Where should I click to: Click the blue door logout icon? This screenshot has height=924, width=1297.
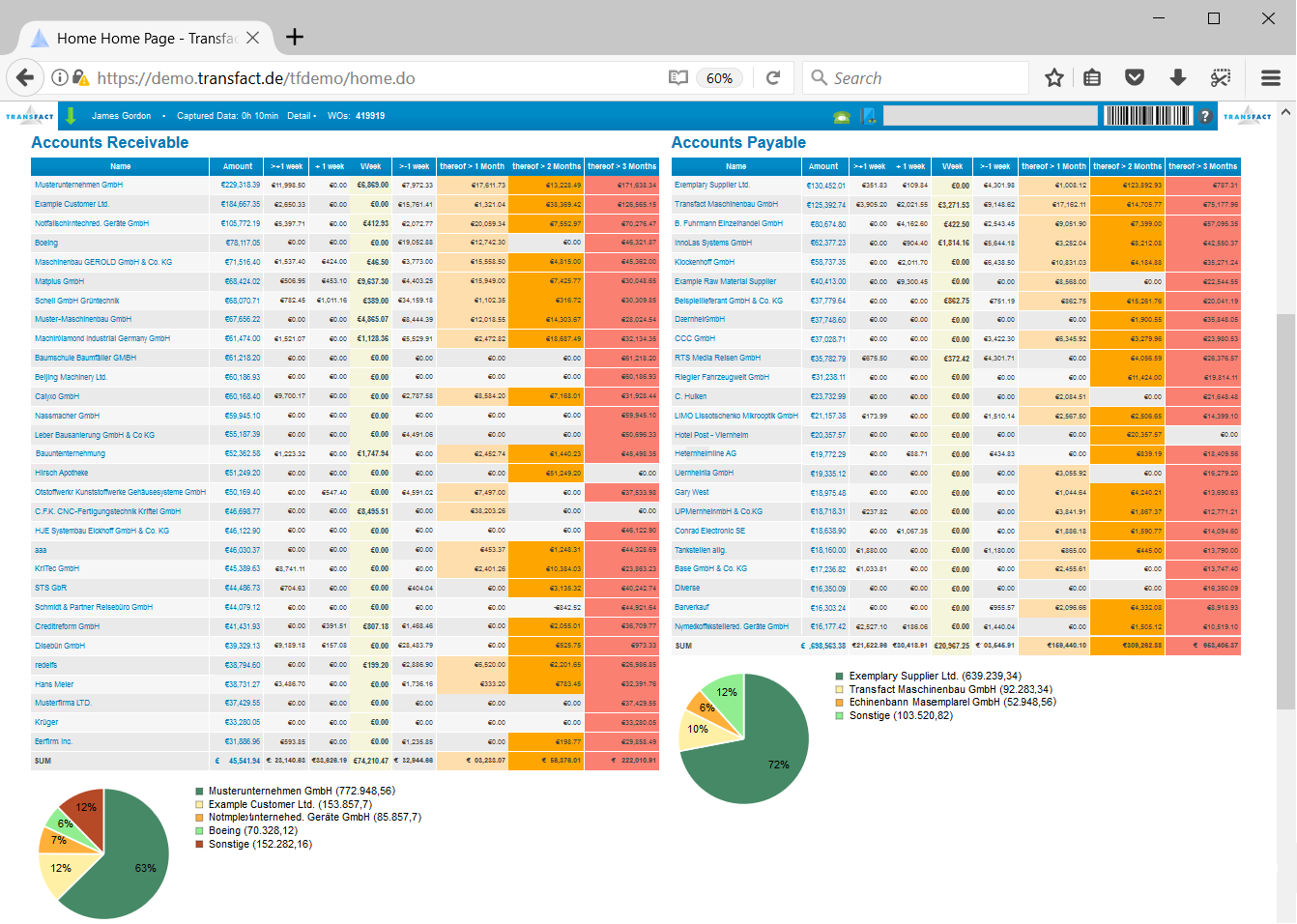point(868,116)
